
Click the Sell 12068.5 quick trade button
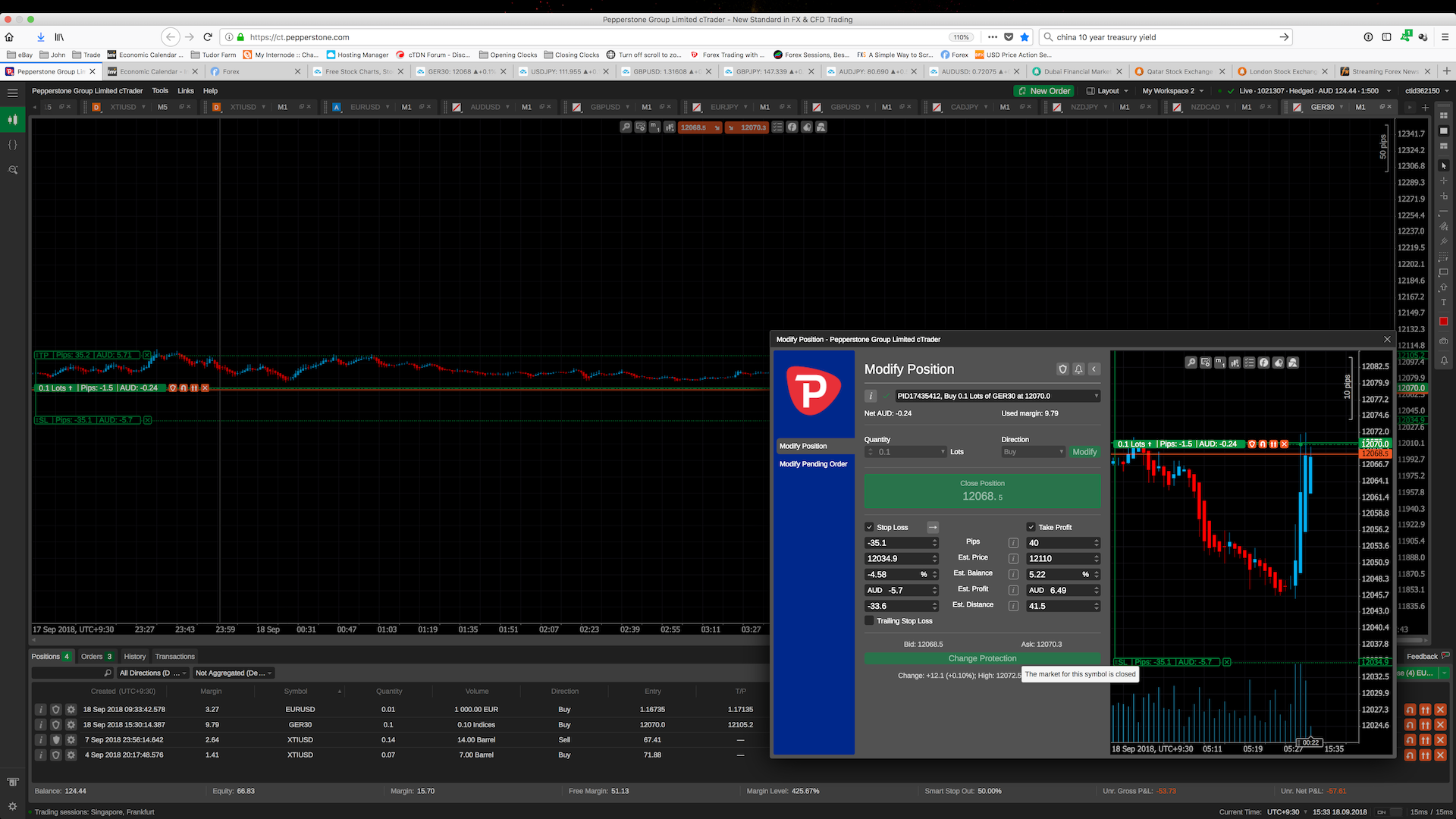click(x=700, y=127)
